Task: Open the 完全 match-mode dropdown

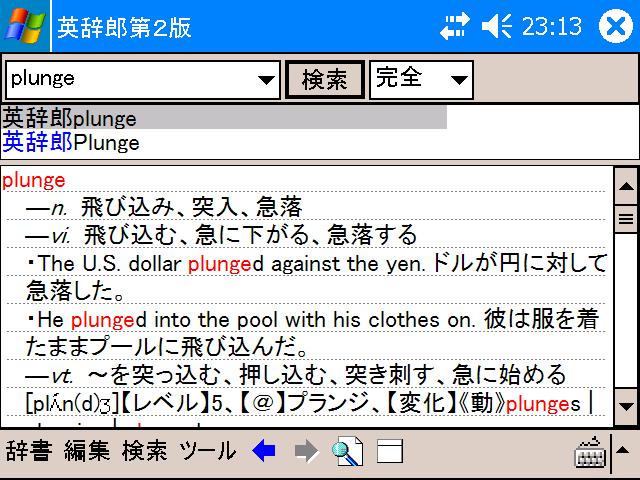Action: [x=421, y=80]
